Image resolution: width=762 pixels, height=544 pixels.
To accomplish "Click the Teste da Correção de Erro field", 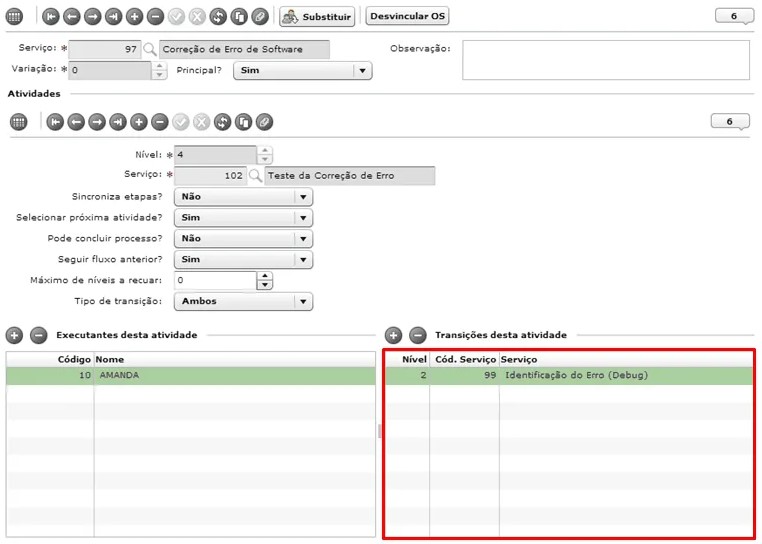I will tap(349, 176).
